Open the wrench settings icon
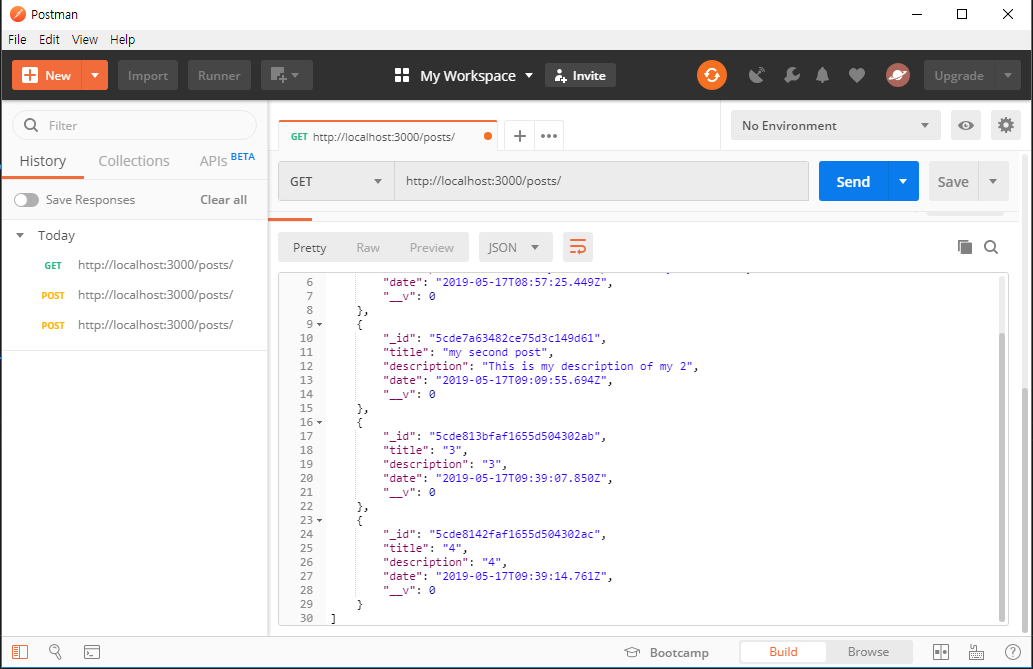Image resolution: width=1033 pixels, height=669 pixels. 791,76
